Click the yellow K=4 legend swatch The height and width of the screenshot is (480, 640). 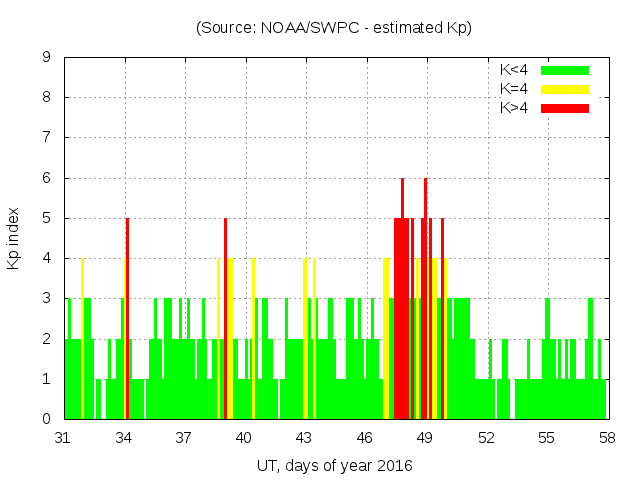565,89
